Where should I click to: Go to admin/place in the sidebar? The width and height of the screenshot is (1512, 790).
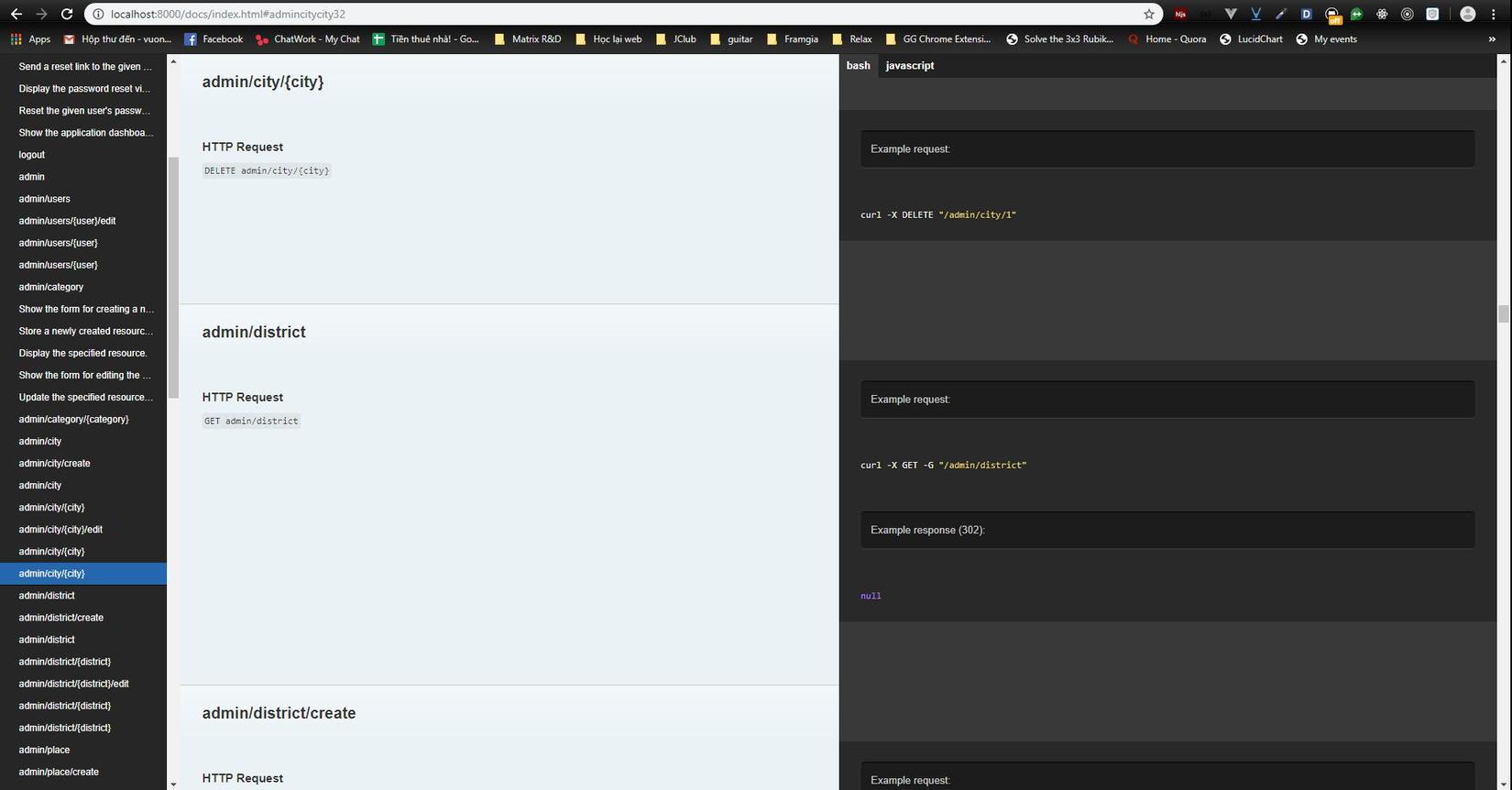coord(83,750)
